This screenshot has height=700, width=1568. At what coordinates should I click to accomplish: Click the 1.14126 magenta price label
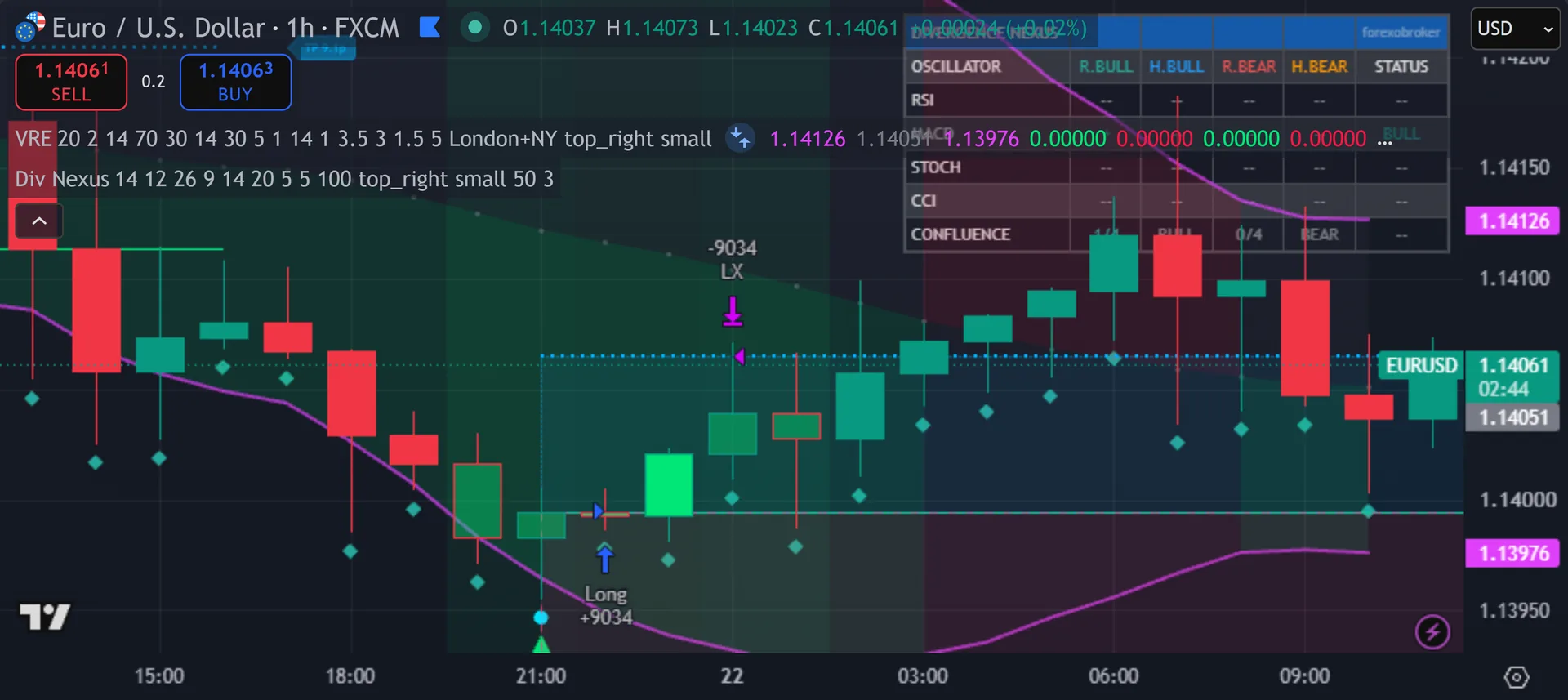[1513, 221]
